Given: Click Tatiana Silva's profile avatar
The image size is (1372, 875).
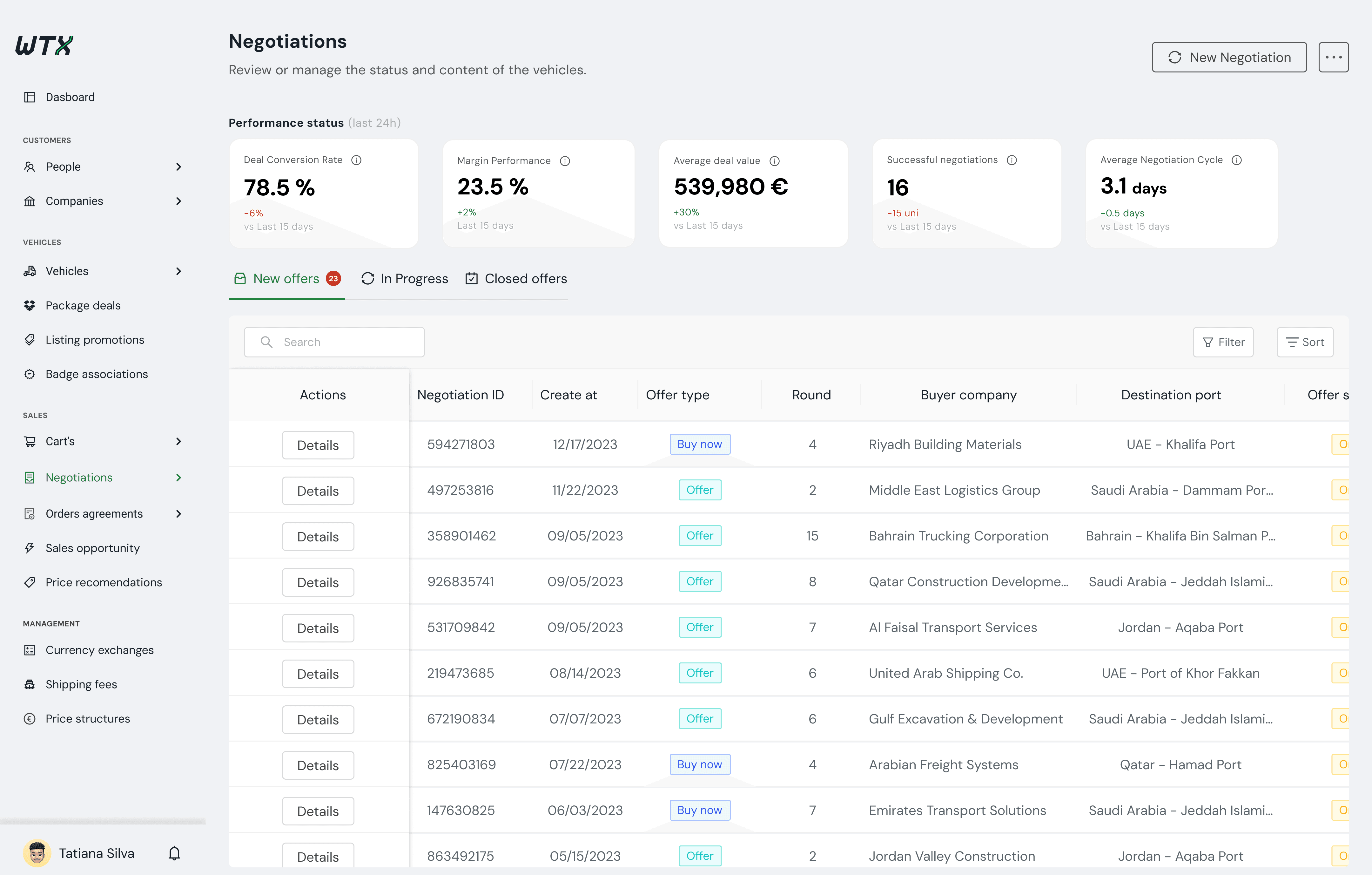Looking at the screenshot, I should point(37,853).
